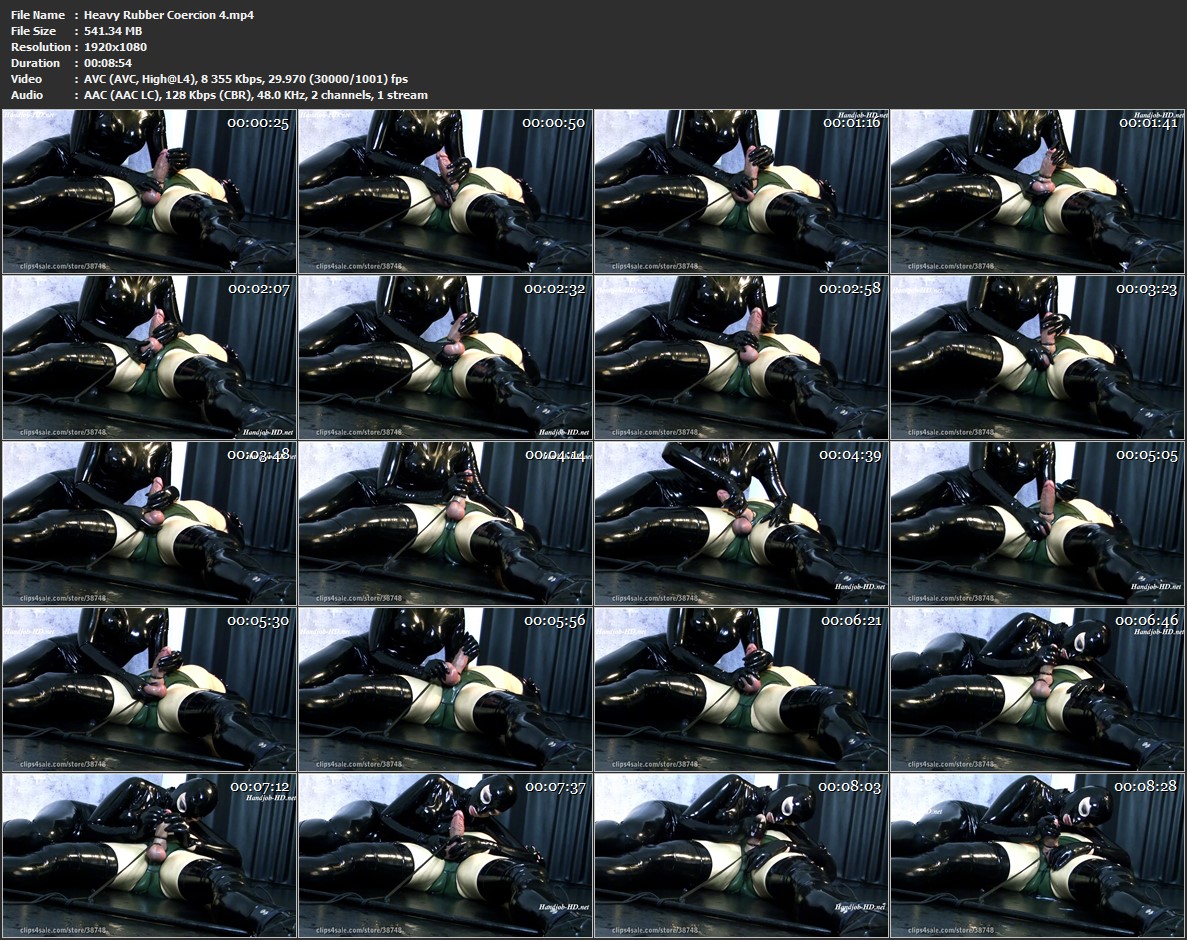Click the 1920x1080 resolution value
The image size is (1187, 940).
click(x=116, y=47)
